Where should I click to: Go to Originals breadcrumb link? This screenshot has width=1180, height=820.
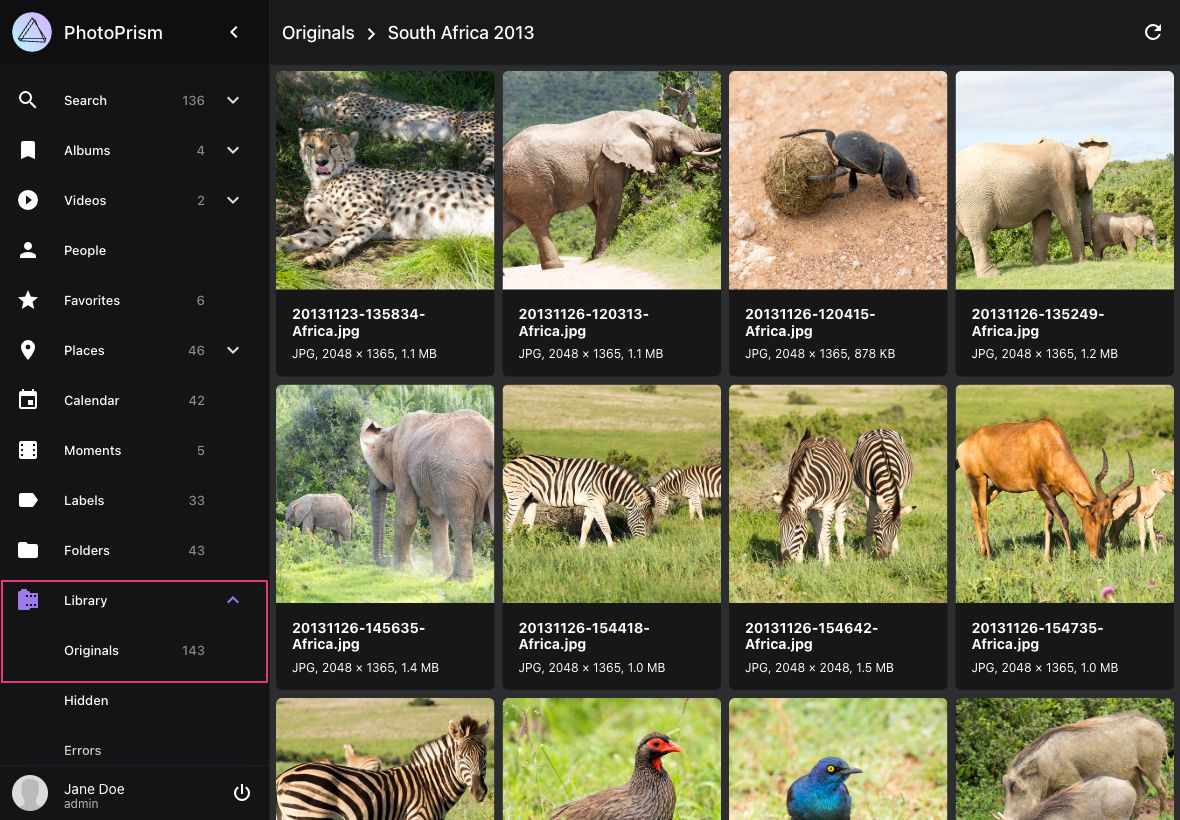(x=318, y=33)
